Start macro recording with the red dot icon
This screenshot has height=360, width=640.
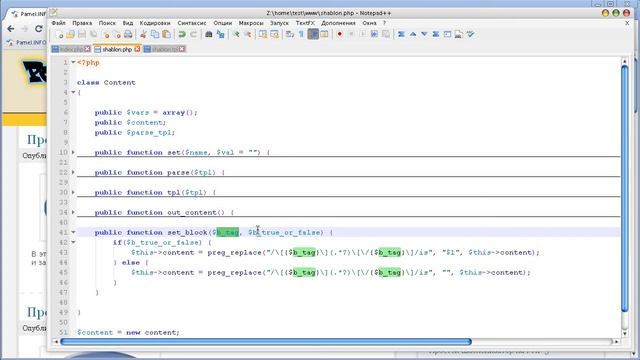click(339, 34)
